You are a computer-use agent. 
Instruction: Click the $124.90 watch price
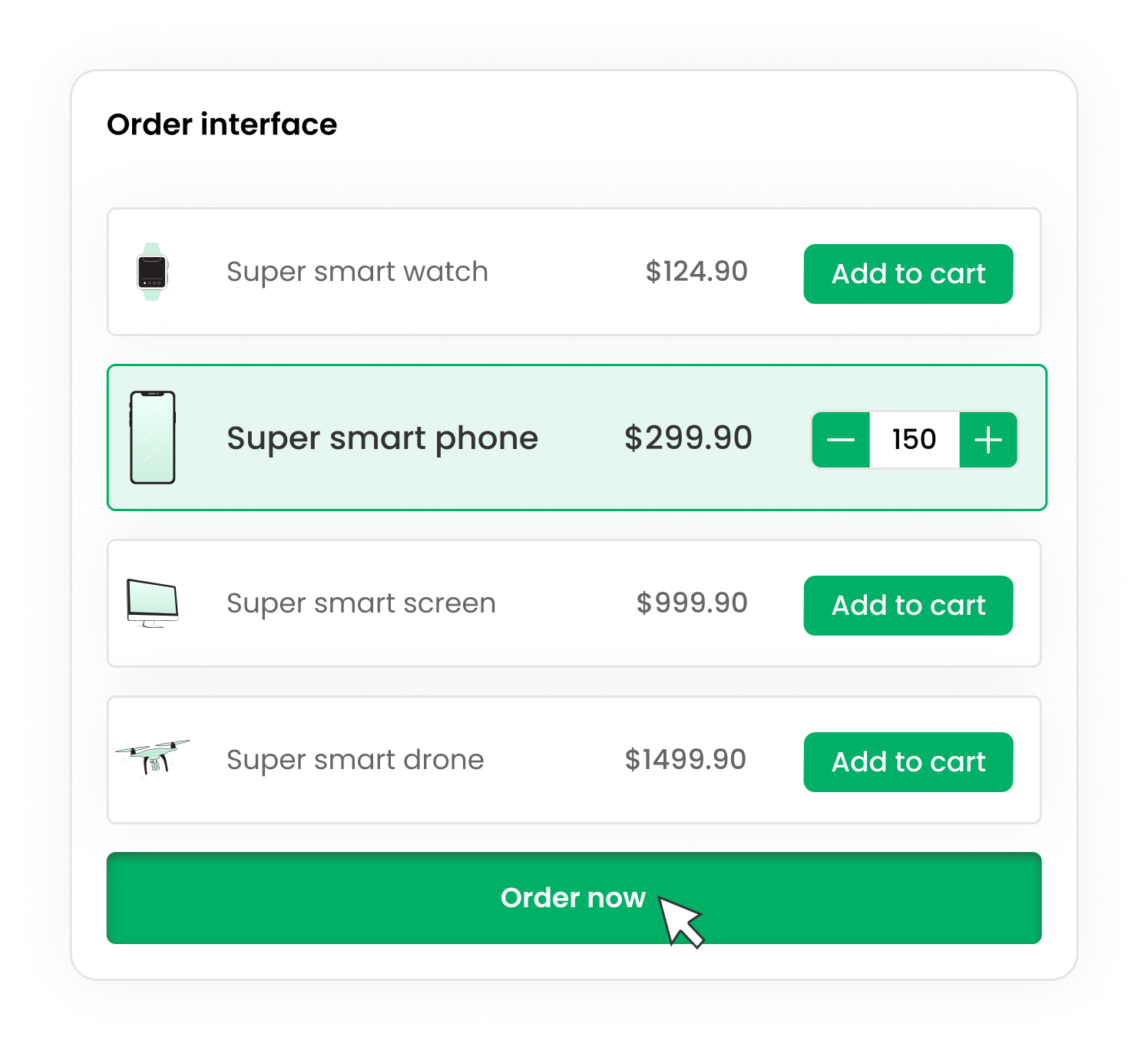click(x=696, y=272)
